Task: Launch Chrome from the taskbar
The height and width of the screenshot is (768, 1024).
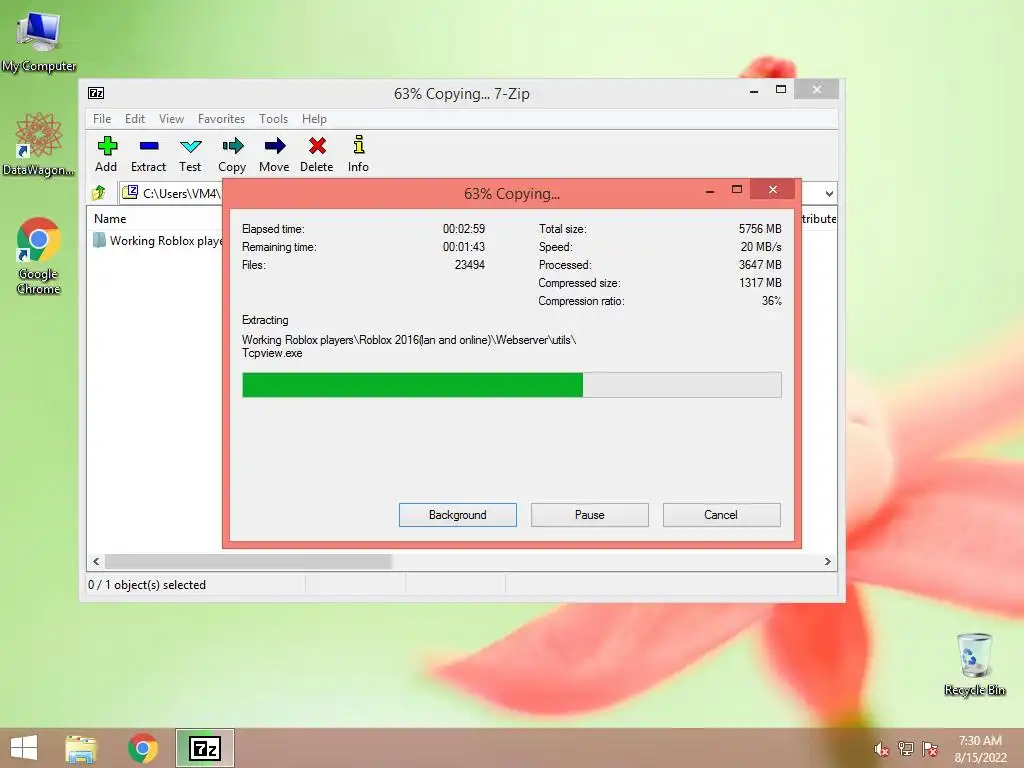Action: point(142,748)
